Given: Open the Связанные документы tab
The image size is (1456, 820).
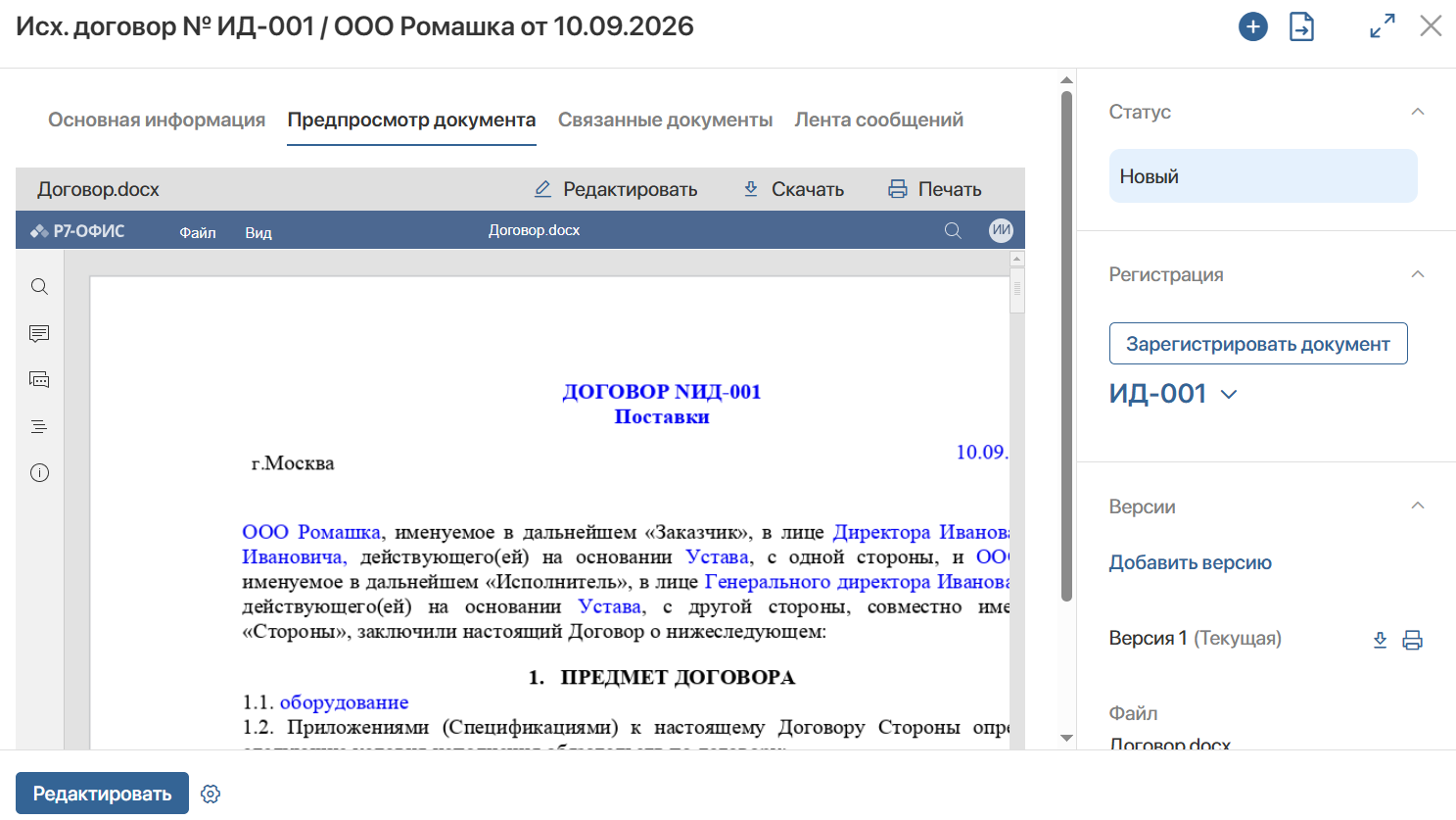Looking at the screenshot, I should [x=665, y=120].
